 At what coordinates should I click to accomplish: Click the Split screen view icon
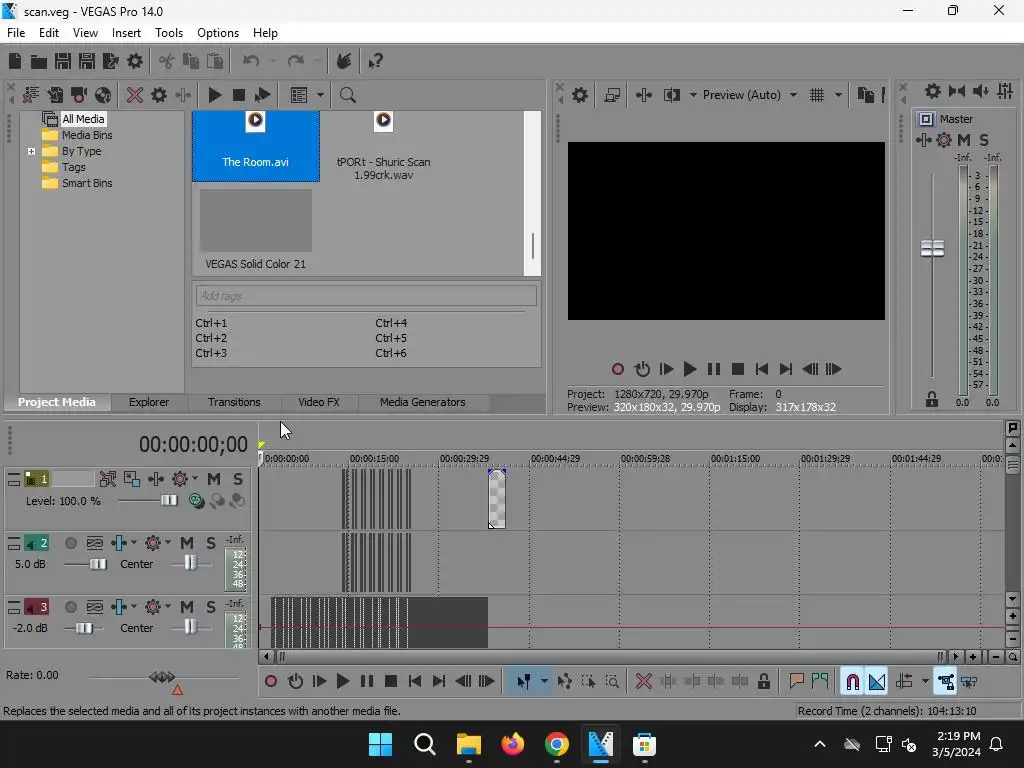pyautogui.click(x=671, y=95)
